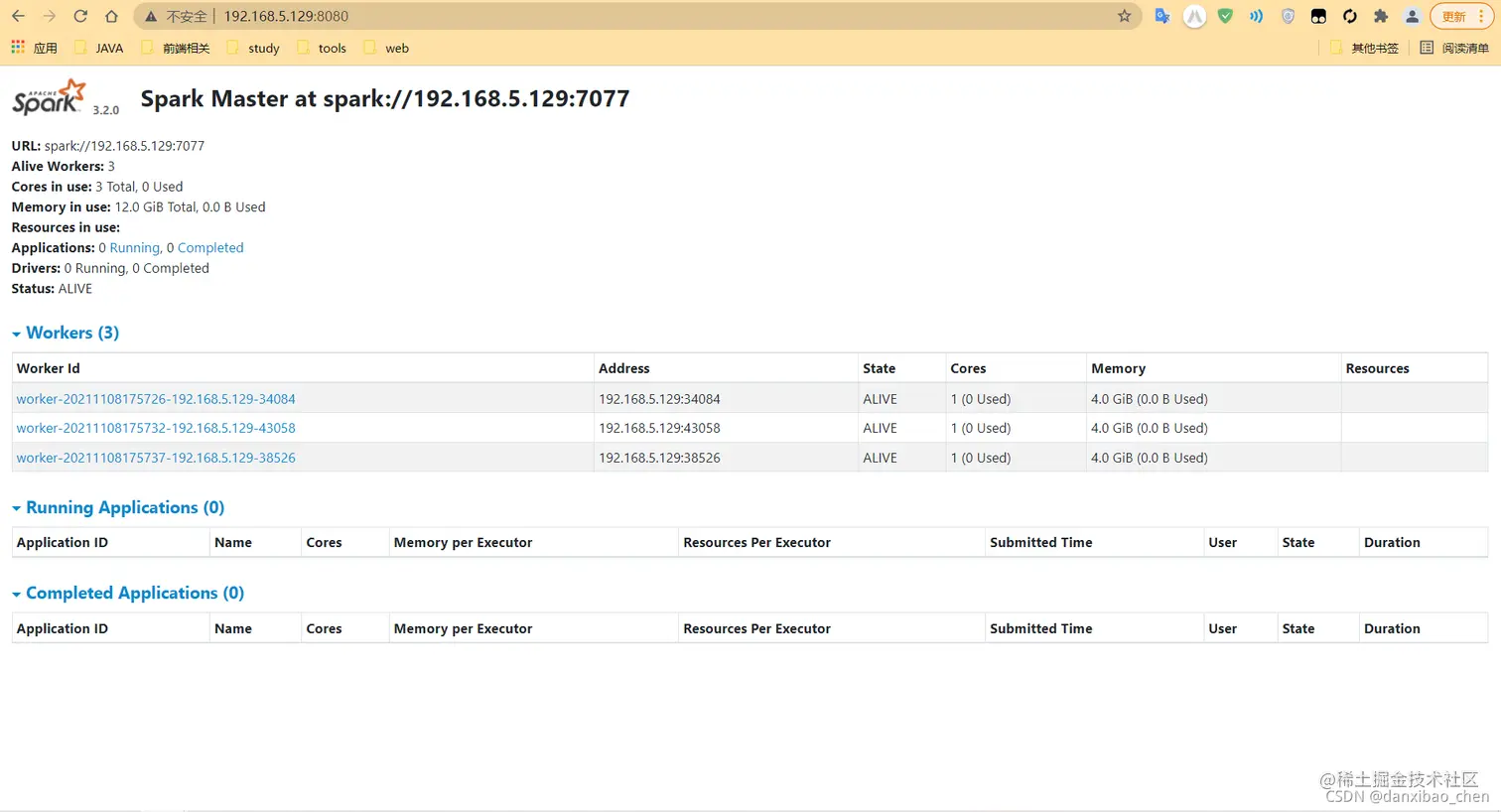Open the Google Translate extension icon

[1162, 16]
